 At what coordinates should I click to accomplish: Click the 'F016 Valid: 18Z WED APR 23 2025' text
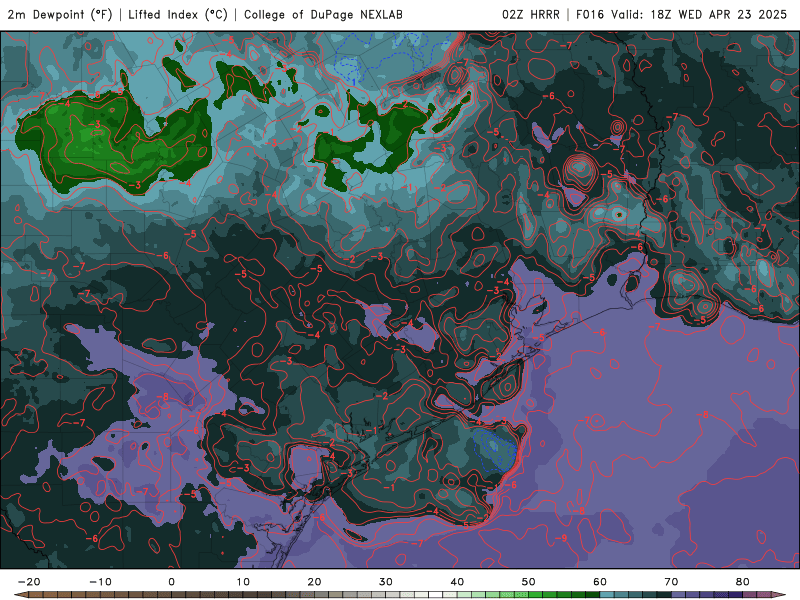click(x=682, y=14)
